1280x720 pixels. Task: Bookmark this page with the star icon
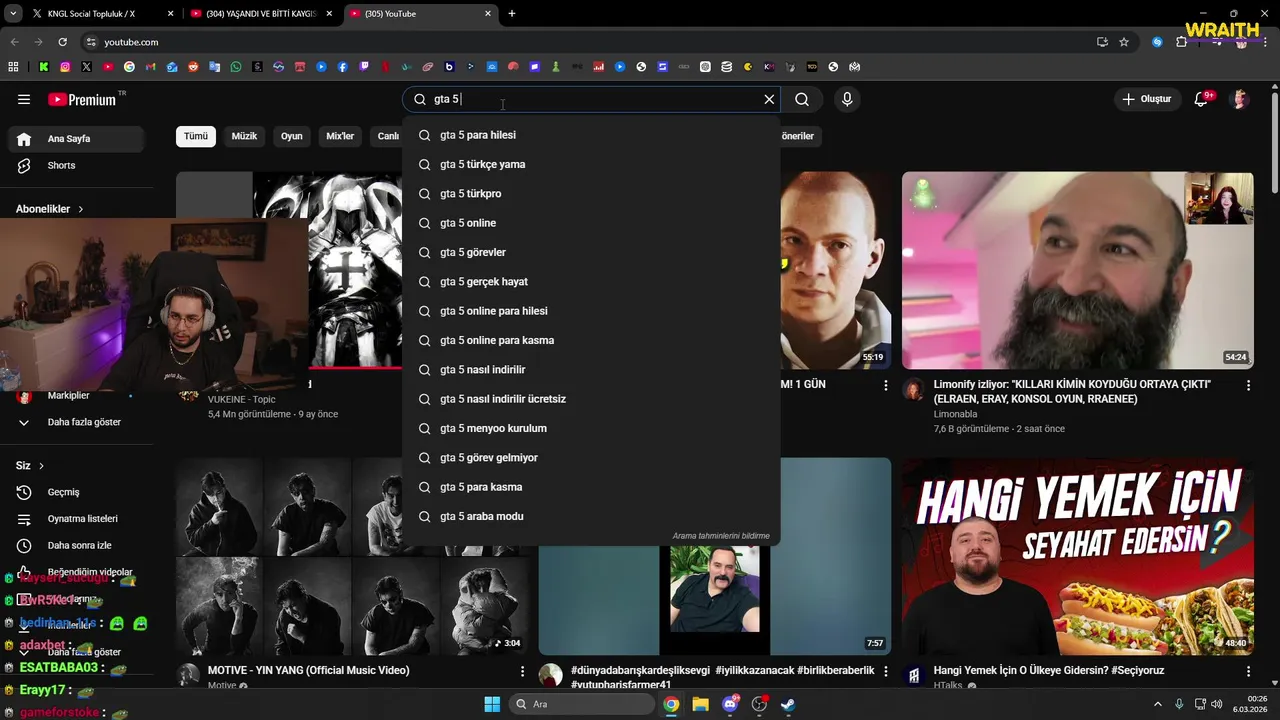1124,42
